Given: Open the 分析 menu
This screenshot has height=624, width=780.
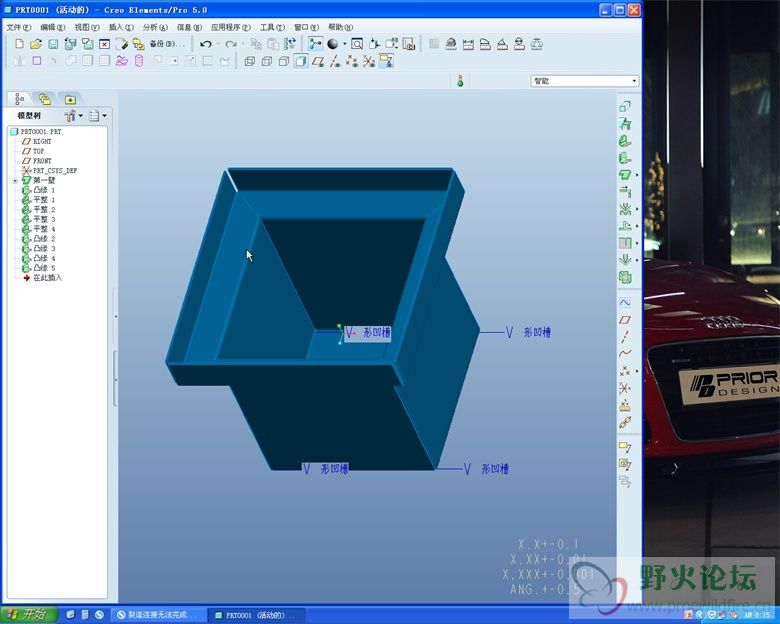Looking at the screenshot, I should 155,27.
